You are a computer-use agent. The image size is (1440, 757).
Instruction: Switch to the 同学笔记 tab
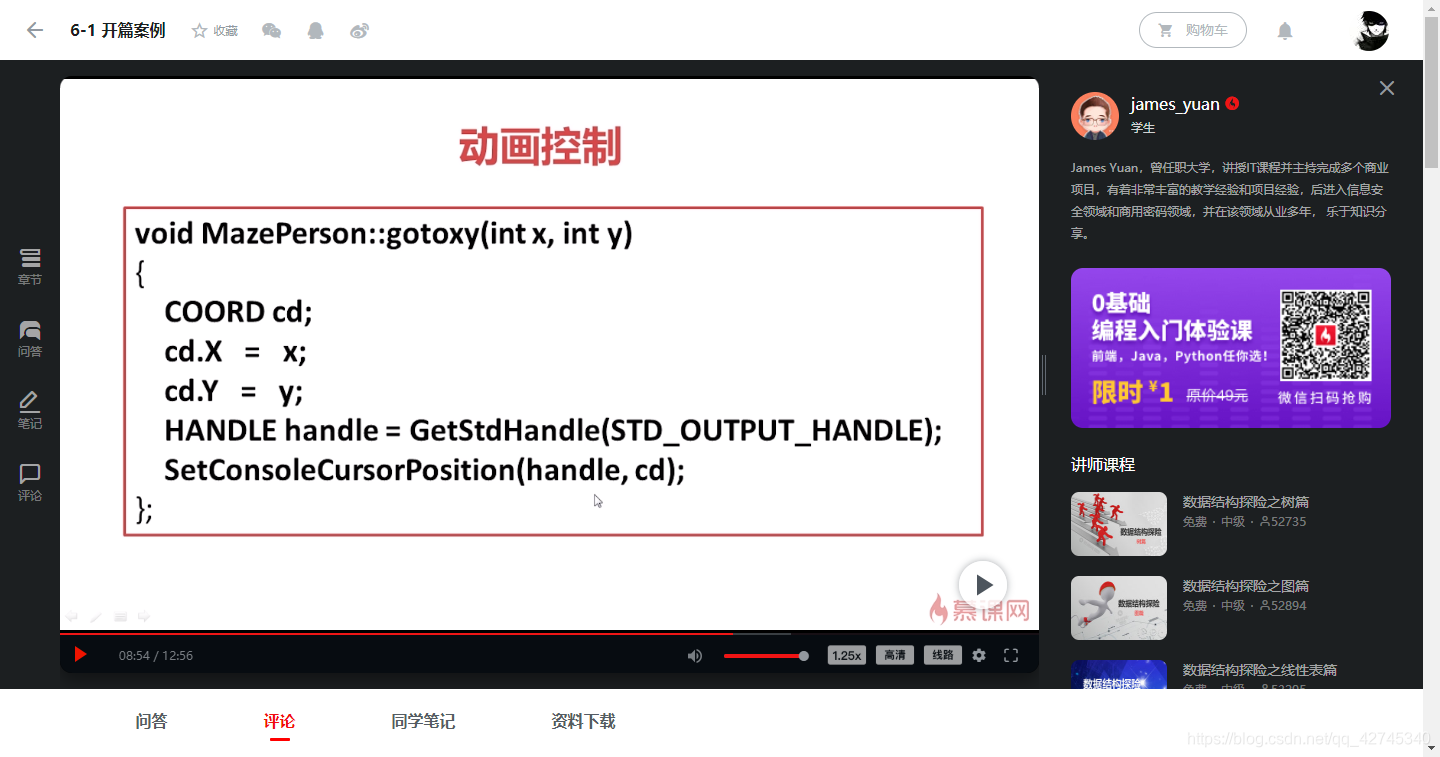[x=423, y=721]
